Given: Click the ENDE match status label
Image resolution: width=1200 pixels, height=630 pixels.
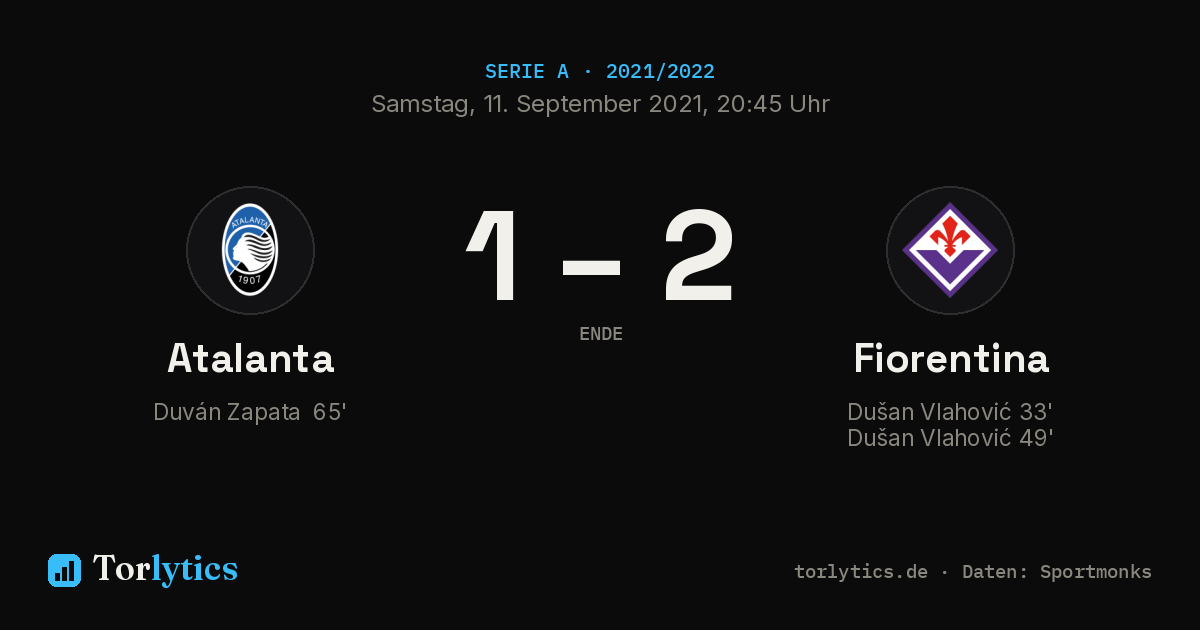Looking at the screenshot, I should coord(601,334).
